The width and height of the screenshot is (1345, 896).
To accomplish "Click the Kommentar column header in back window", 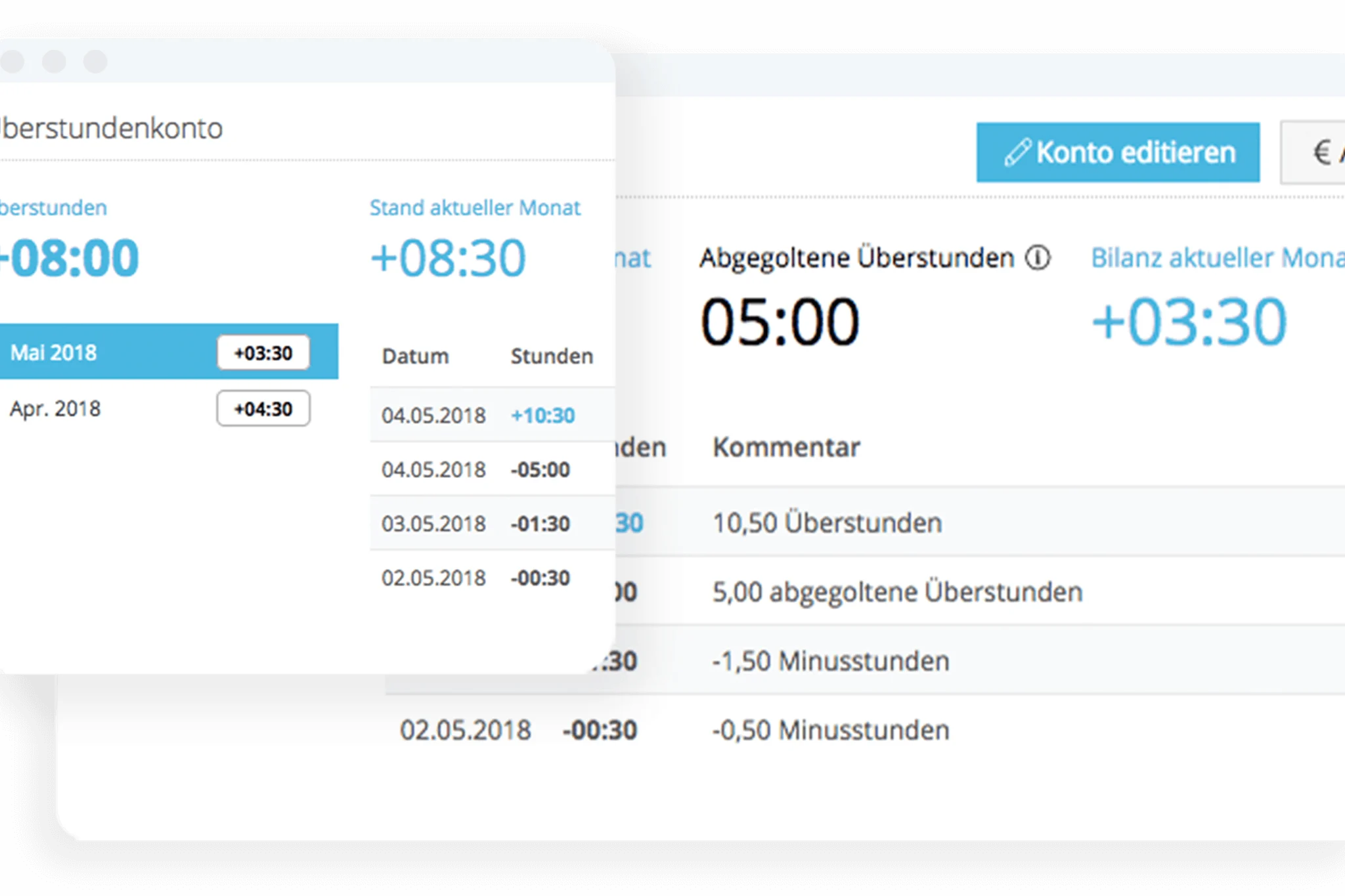I will coord(786,447).
